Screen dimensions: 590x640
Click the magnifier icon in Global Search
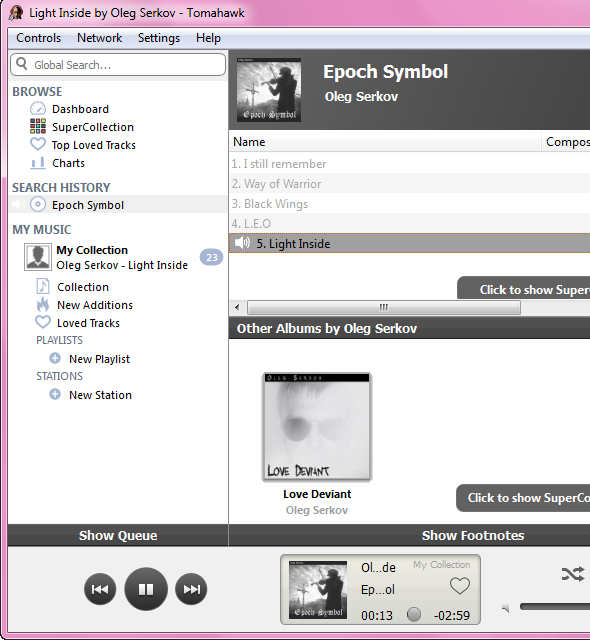22,64
